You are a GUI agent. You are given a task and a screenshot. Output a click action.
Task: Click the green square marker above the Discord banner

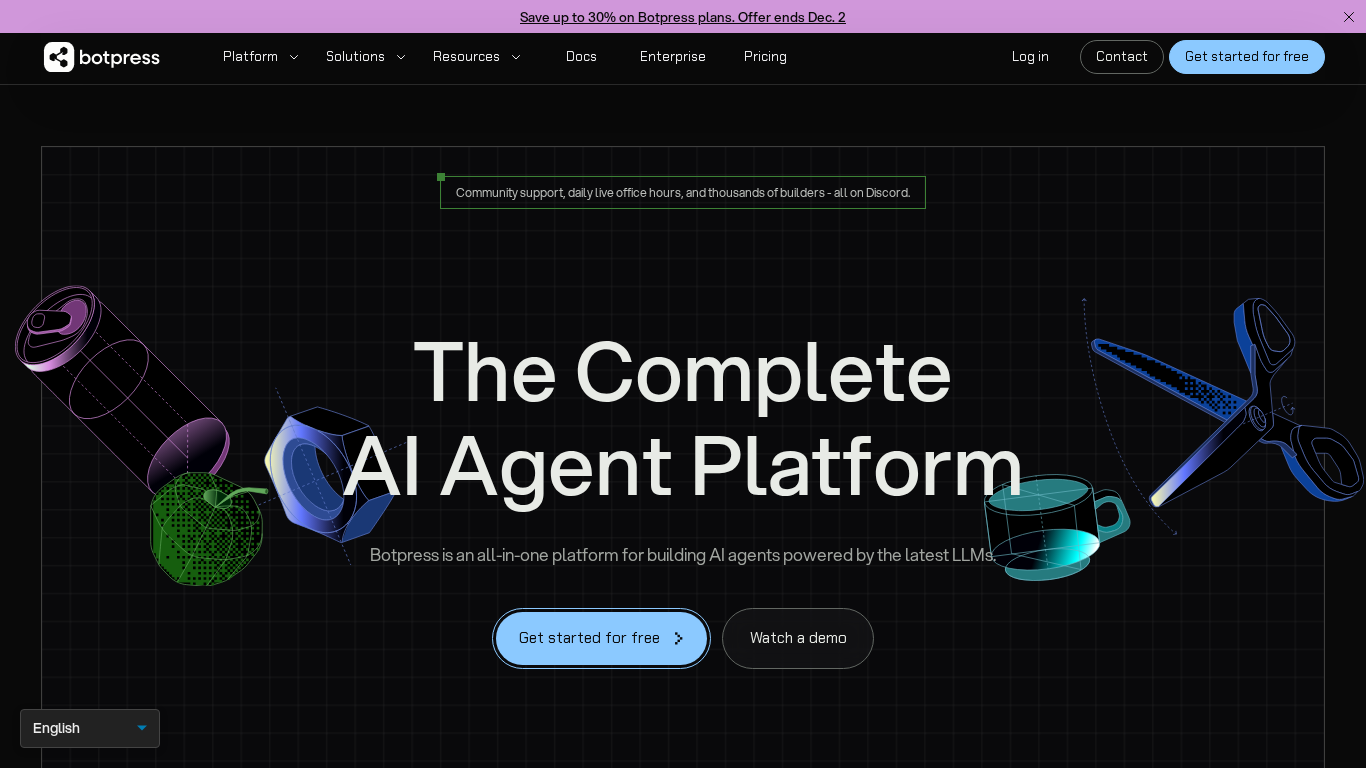441,177
